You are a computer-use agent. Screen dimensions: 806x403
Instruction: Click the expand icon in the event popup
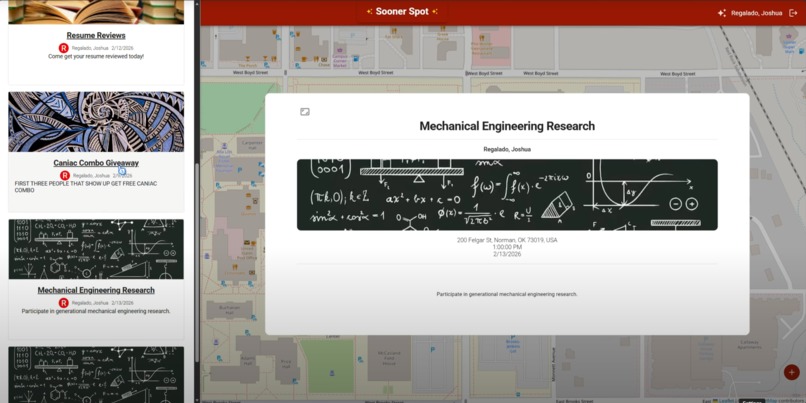305,112
